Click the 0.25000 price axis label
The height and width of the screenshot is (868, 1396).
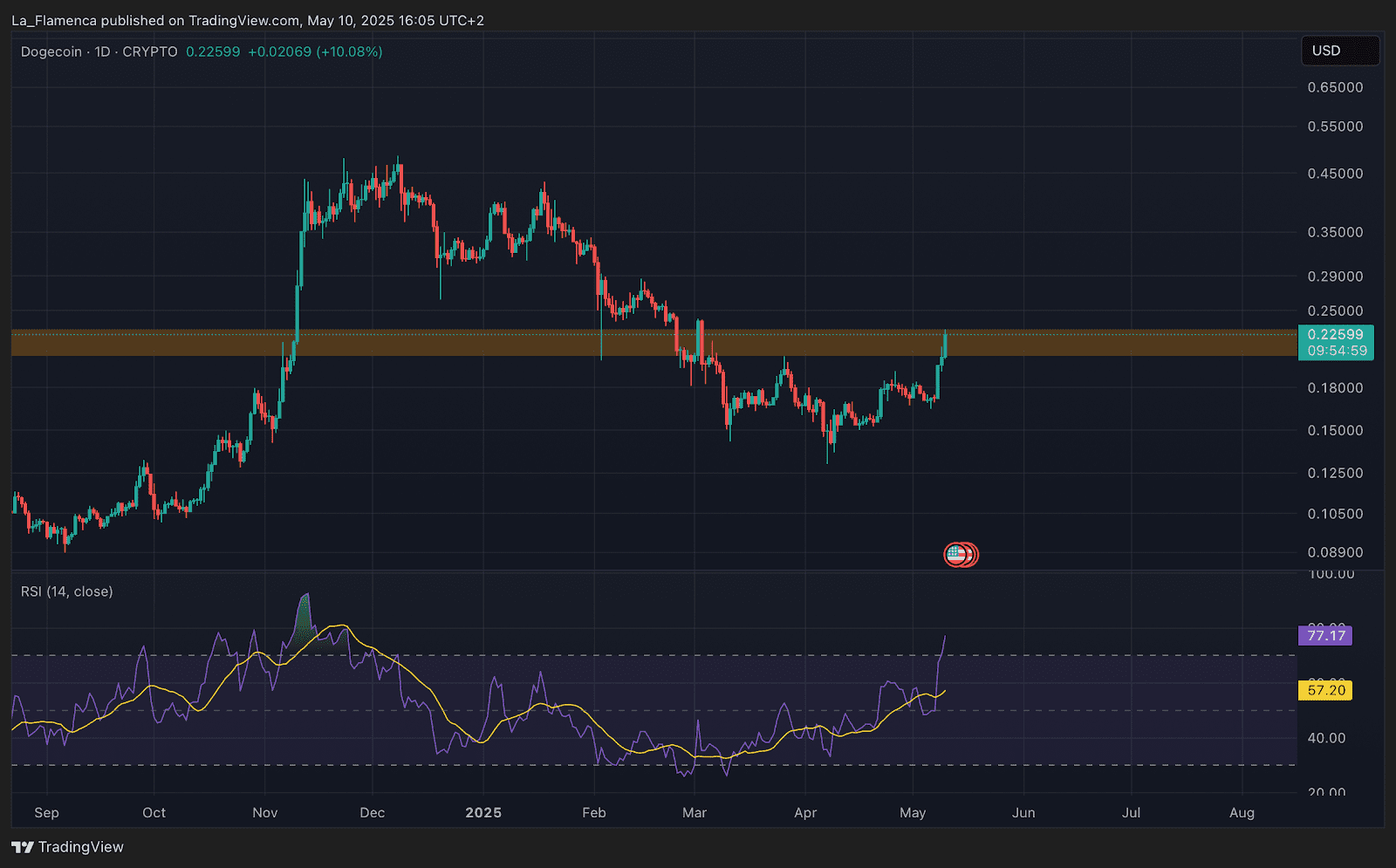point(1335,311)
